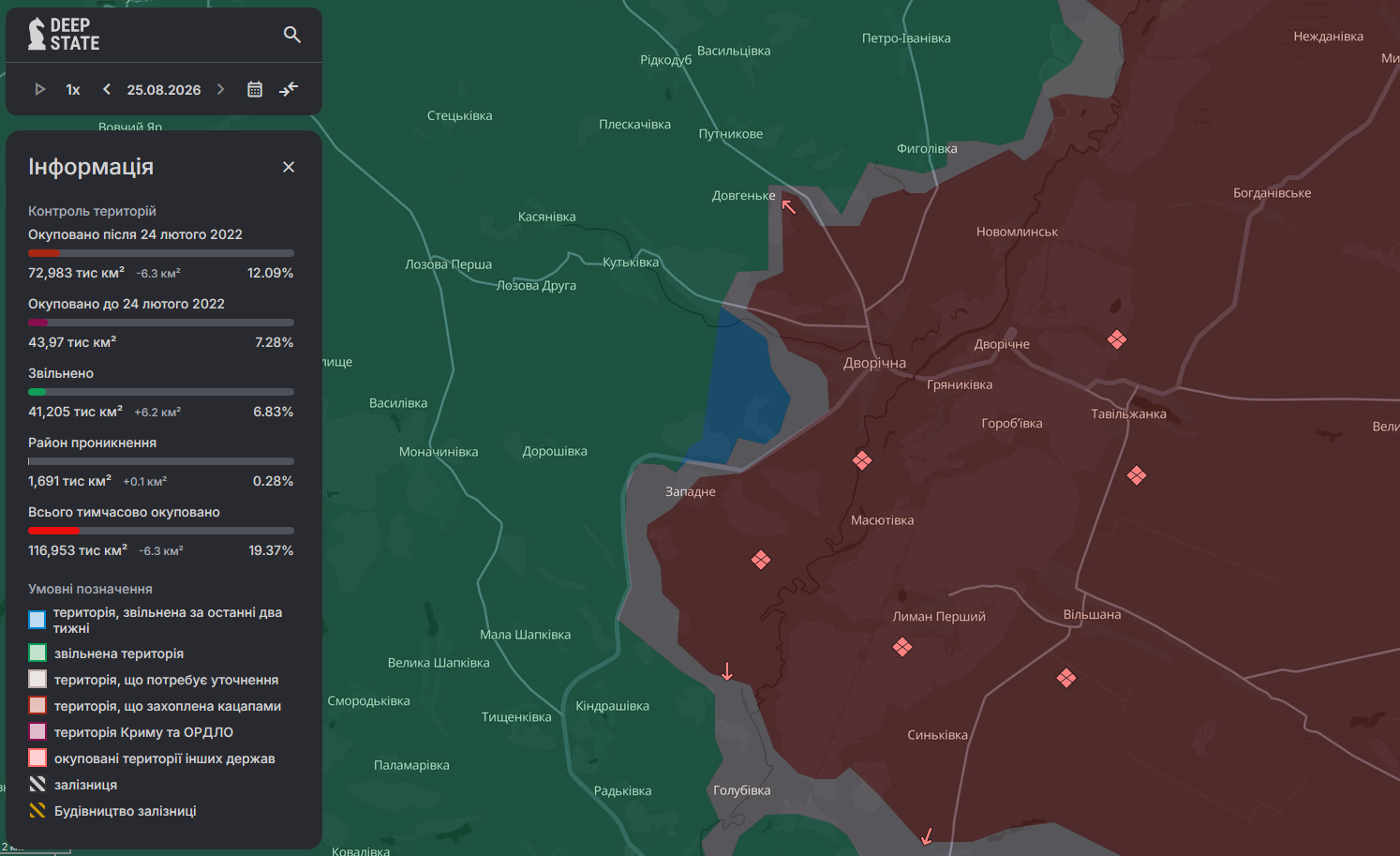Click the Фиголівка label
Image resolution: width=1400 pixels, height=856 pixels.
point(927,148)
